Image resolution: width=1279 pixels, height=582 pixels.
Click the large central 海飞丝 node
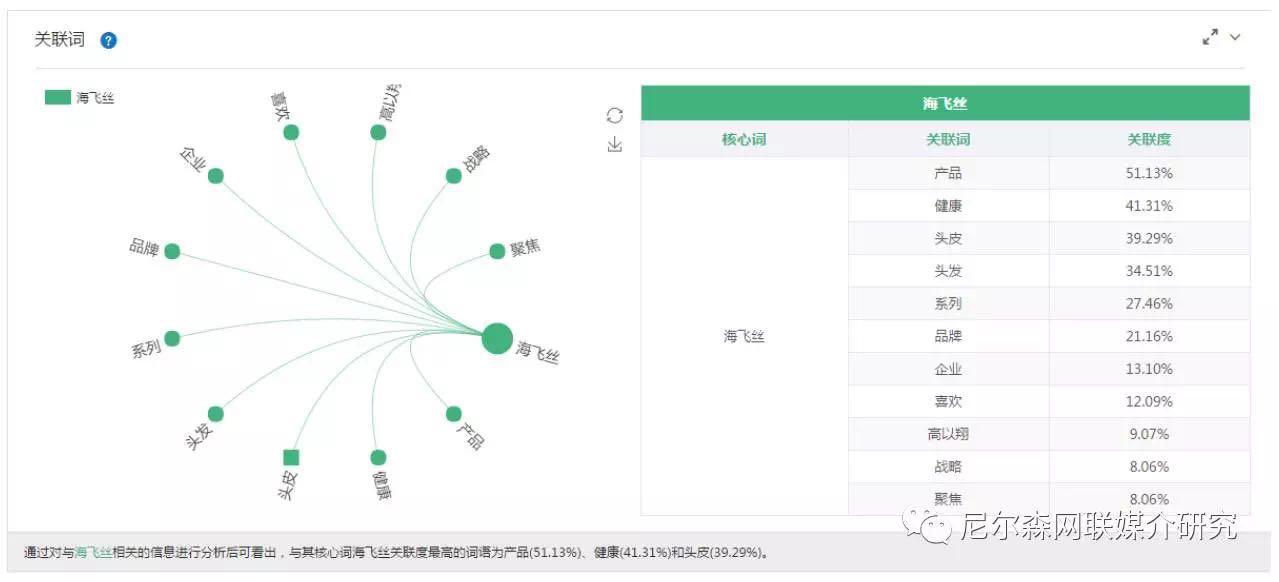497,338
